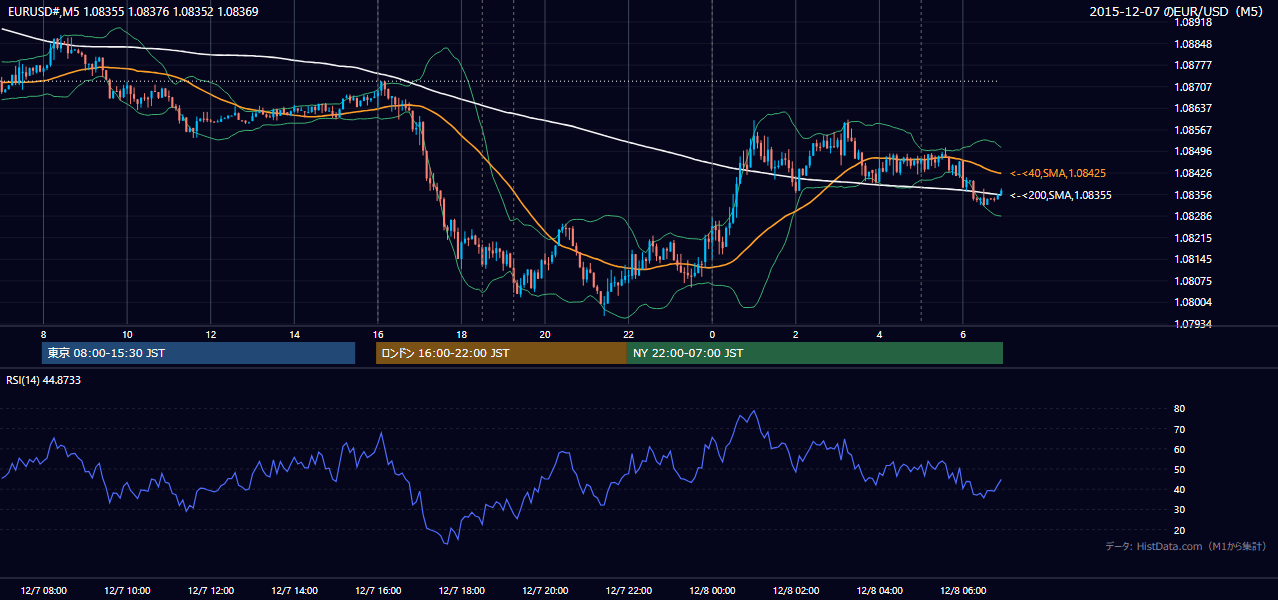Click price axis value 1.07934

[1193, 324]
